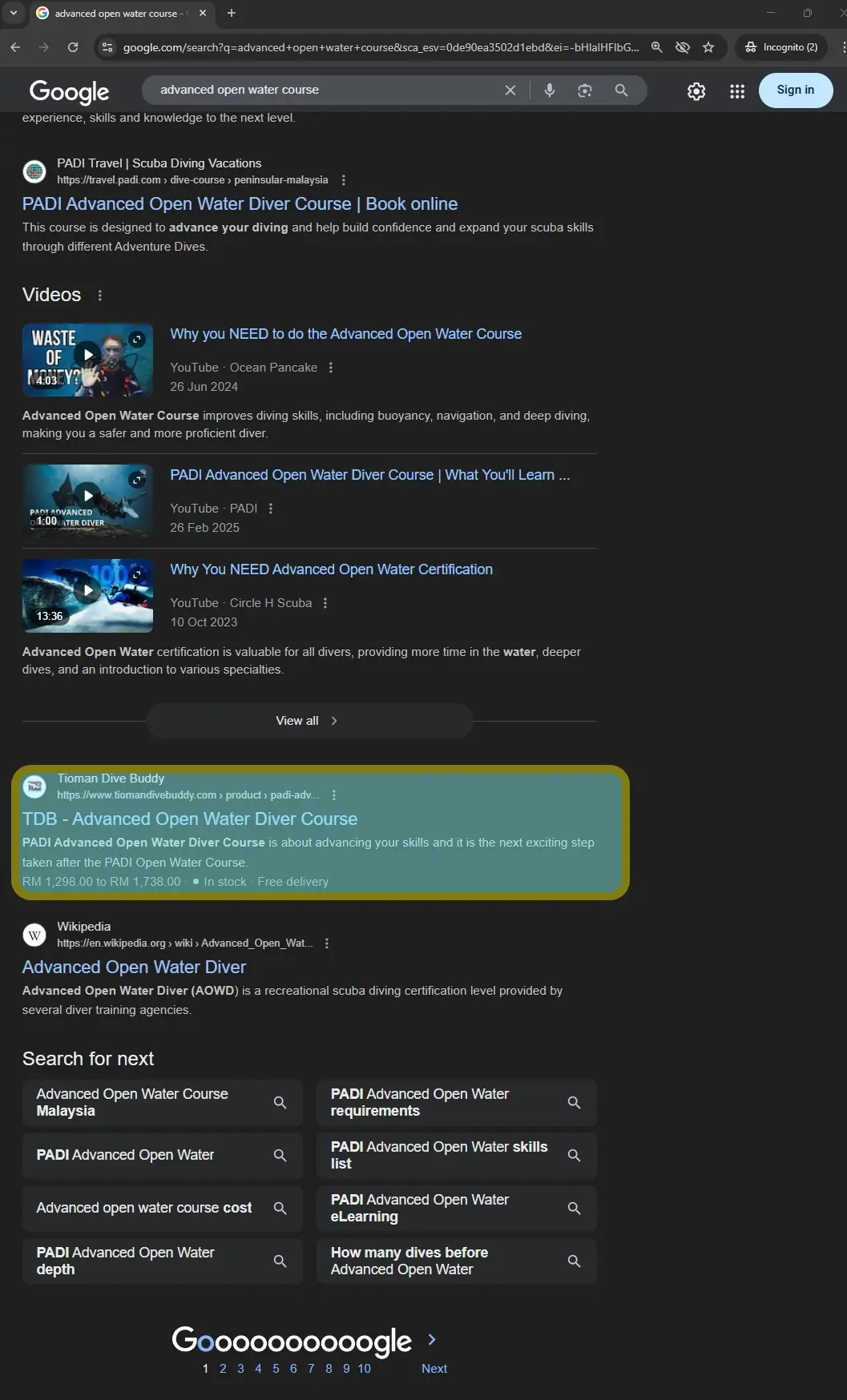Click Next results page link
The image size is (847, 1400).
click(434, 1369)
